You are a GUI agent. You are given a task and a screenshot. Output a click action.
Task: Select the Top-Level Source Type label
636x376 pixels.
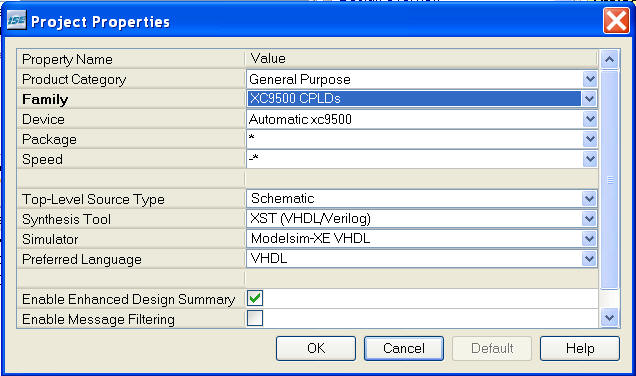[93, 200]
